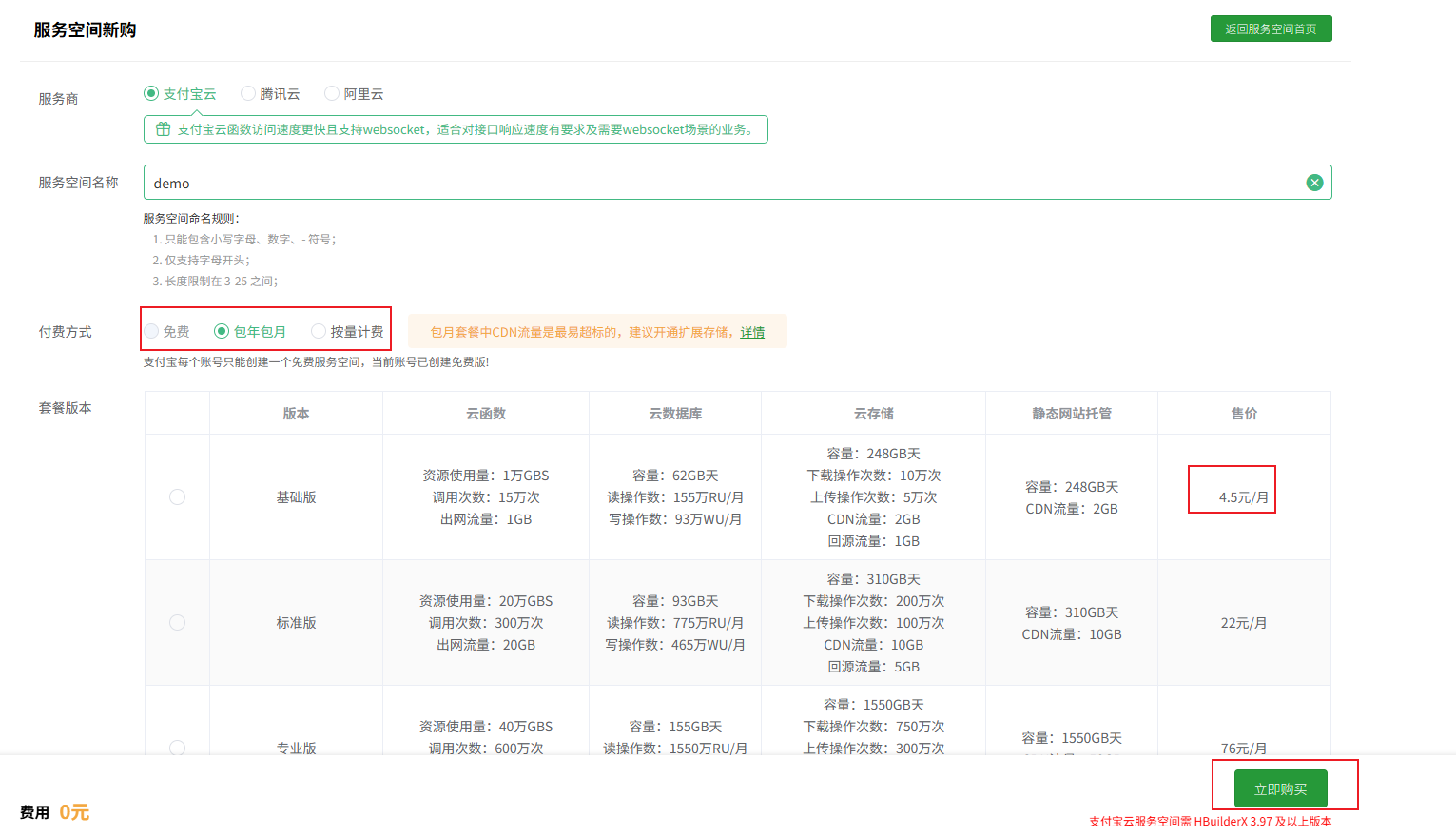Click the 版本 column header
Screen dimensions: 1456x836
coord(296,413)
